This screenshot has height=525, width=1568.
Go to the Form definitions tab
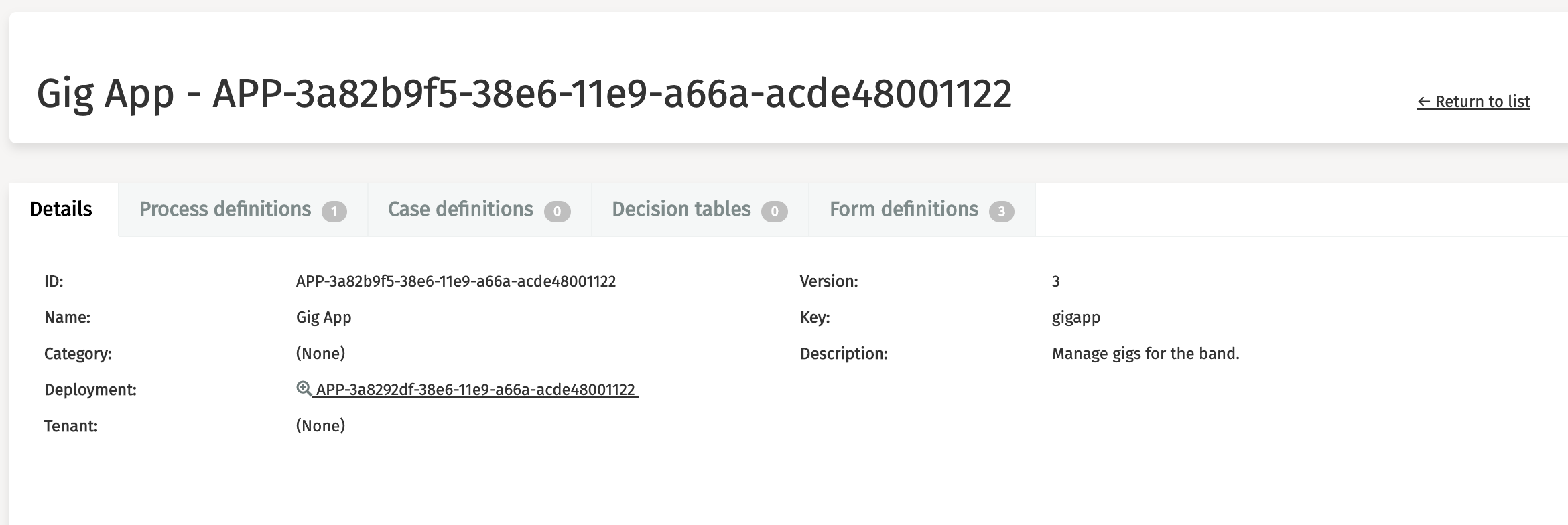pyautogui.click(x=903, y=210)
